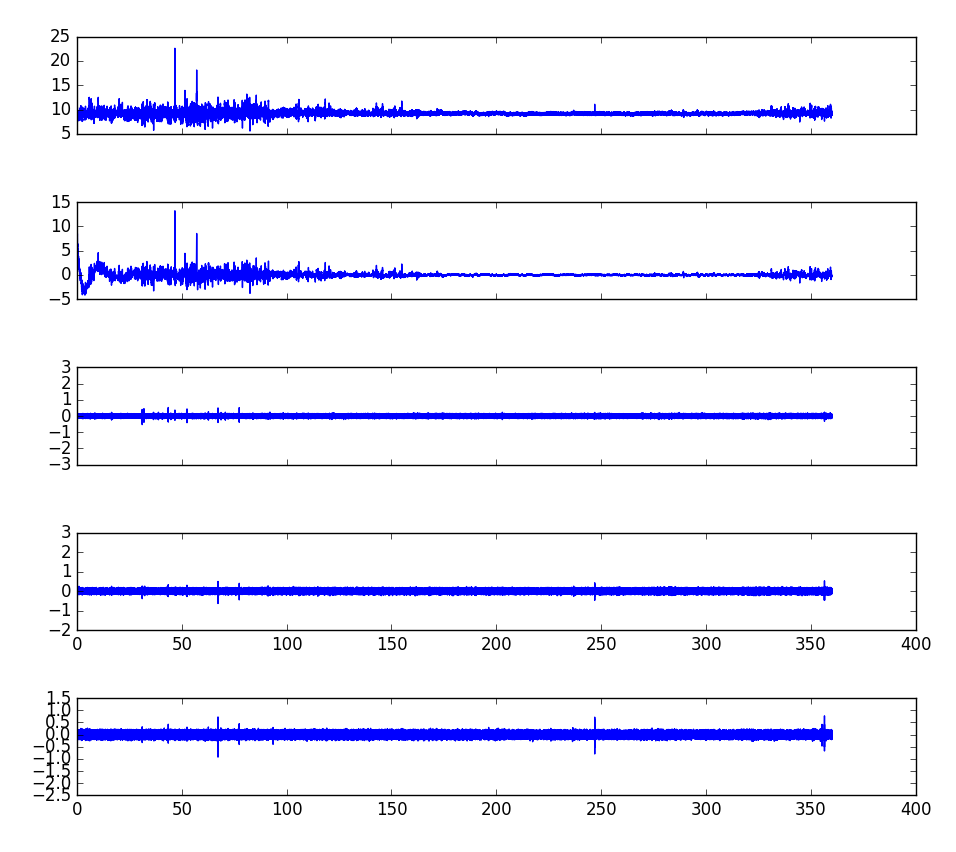
Task: Click the y-axis label 1.5 in bottom plot
Action: click(x=56, y=698)
